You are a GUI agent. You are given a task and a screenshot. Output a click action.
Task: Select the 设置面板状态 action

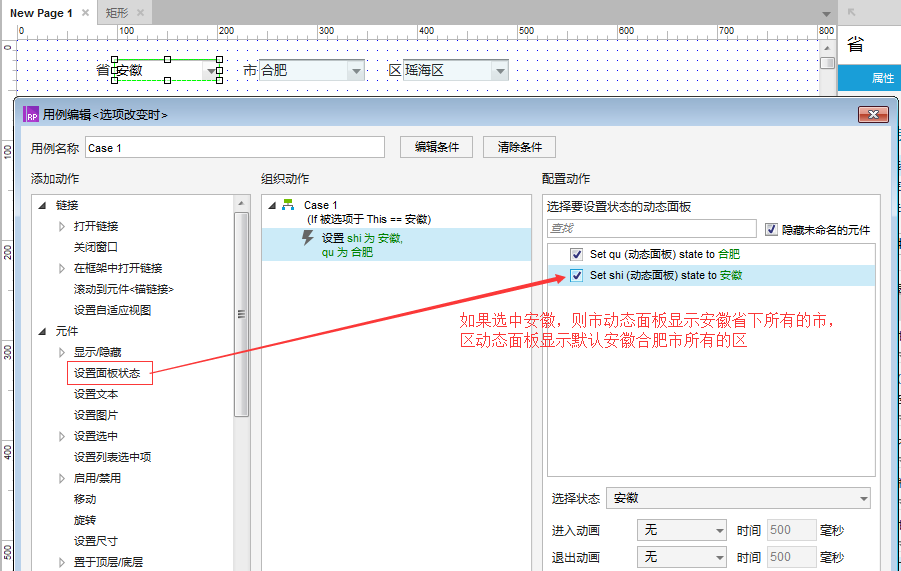(107, 373)
